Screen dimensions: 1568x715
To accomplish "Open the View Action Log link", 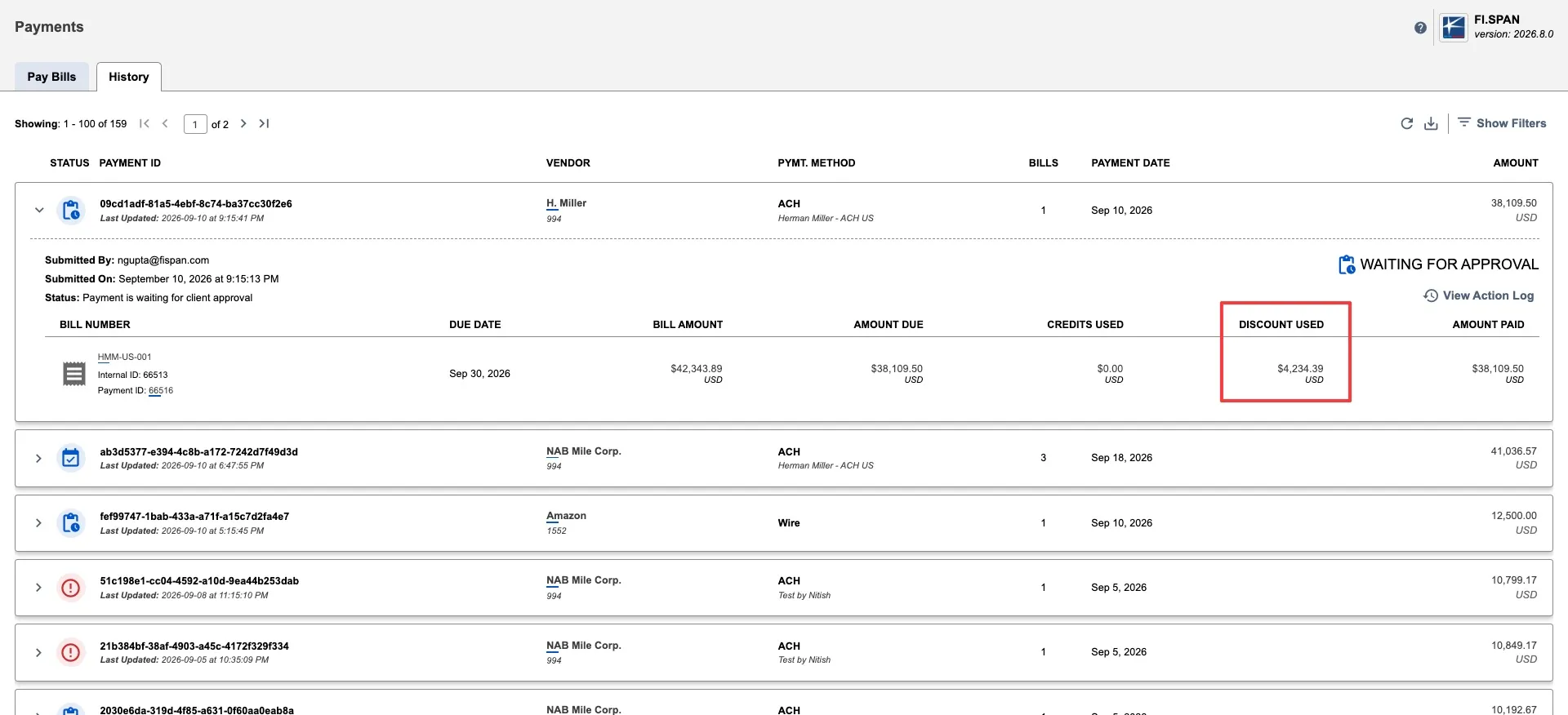I will [1478, 295].
